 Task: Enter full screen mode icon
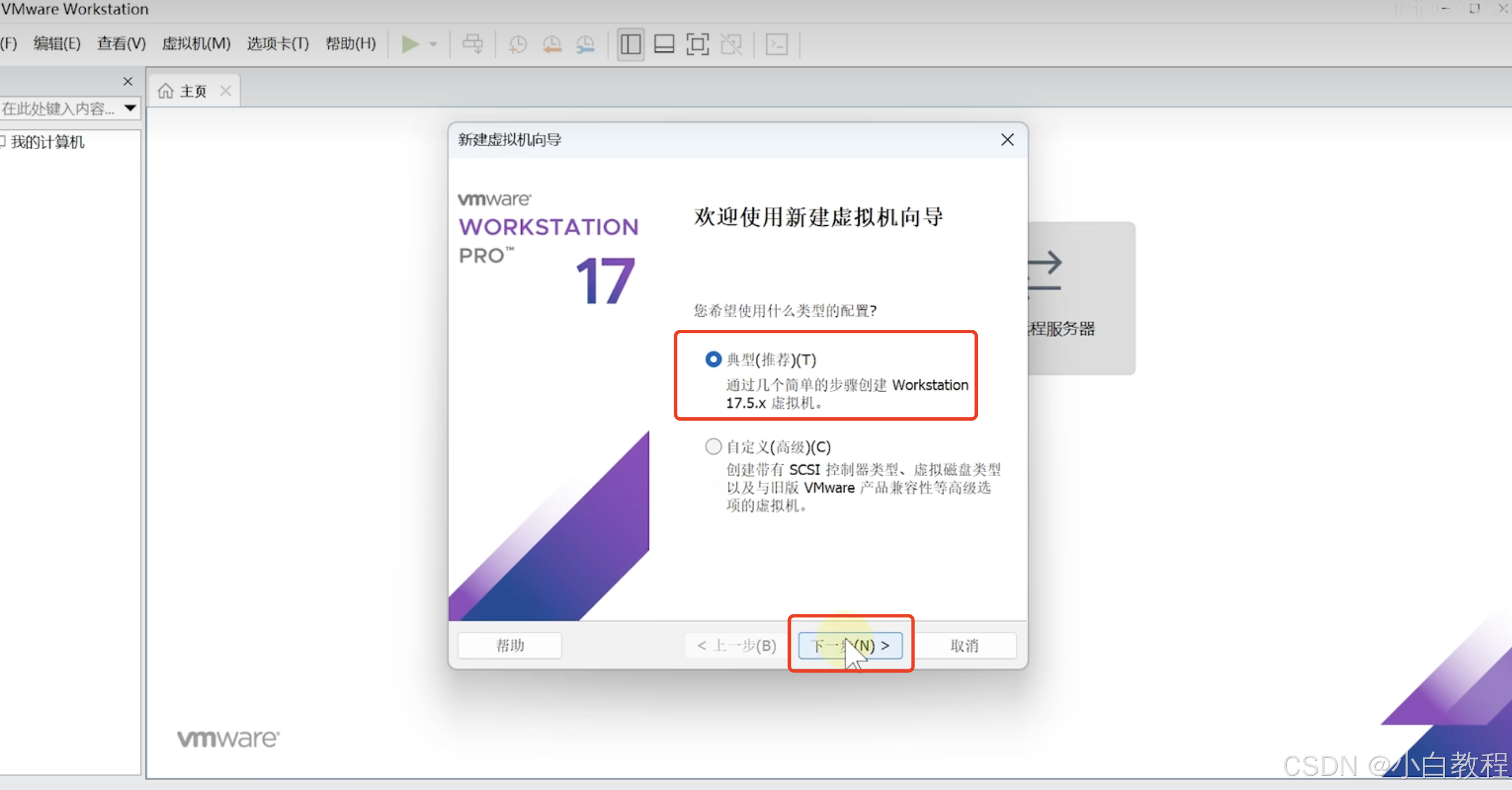click(x=697, y=44)
